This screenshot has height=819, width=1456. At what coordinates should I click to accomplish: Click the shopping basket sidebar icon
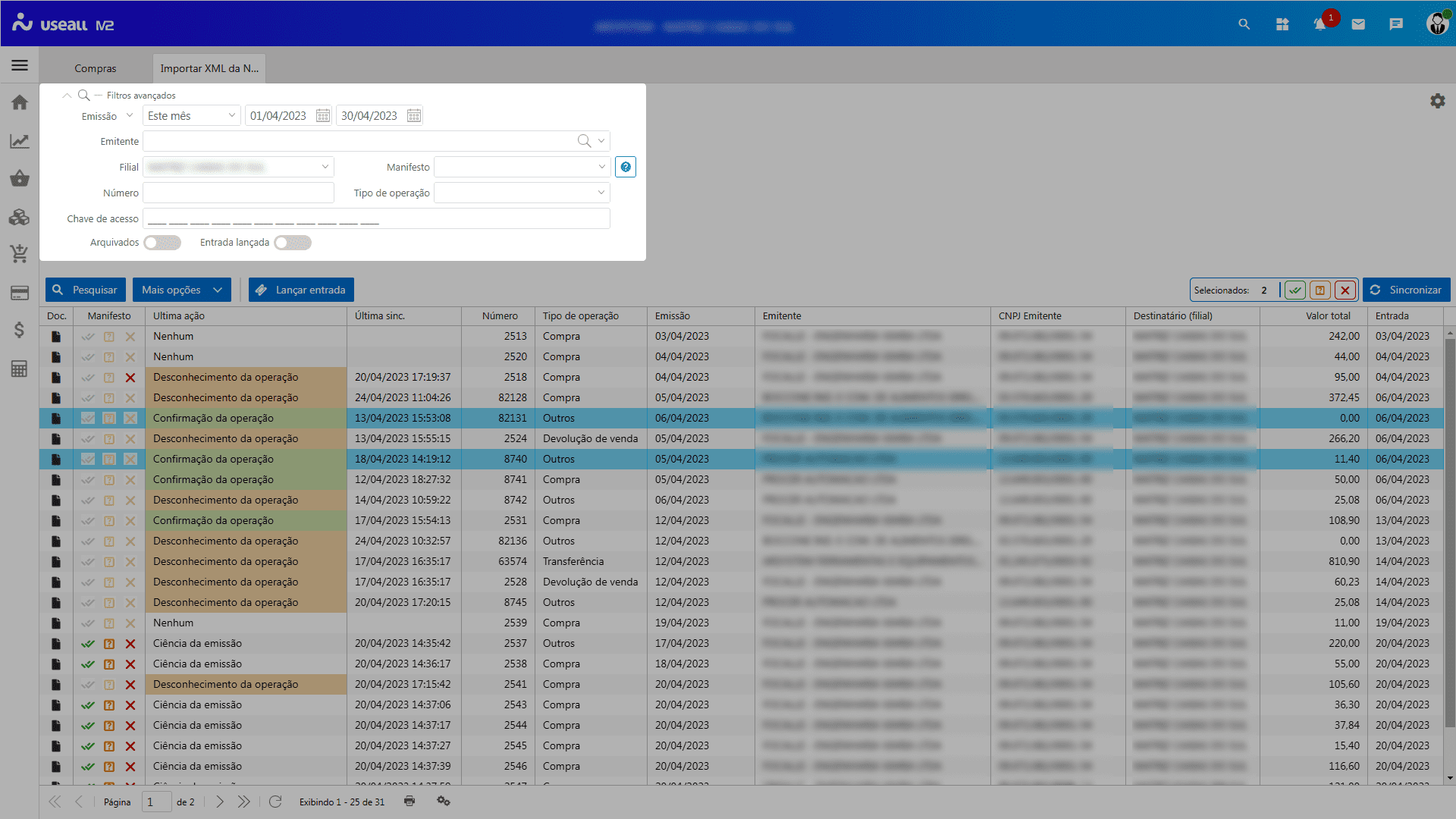20,179
